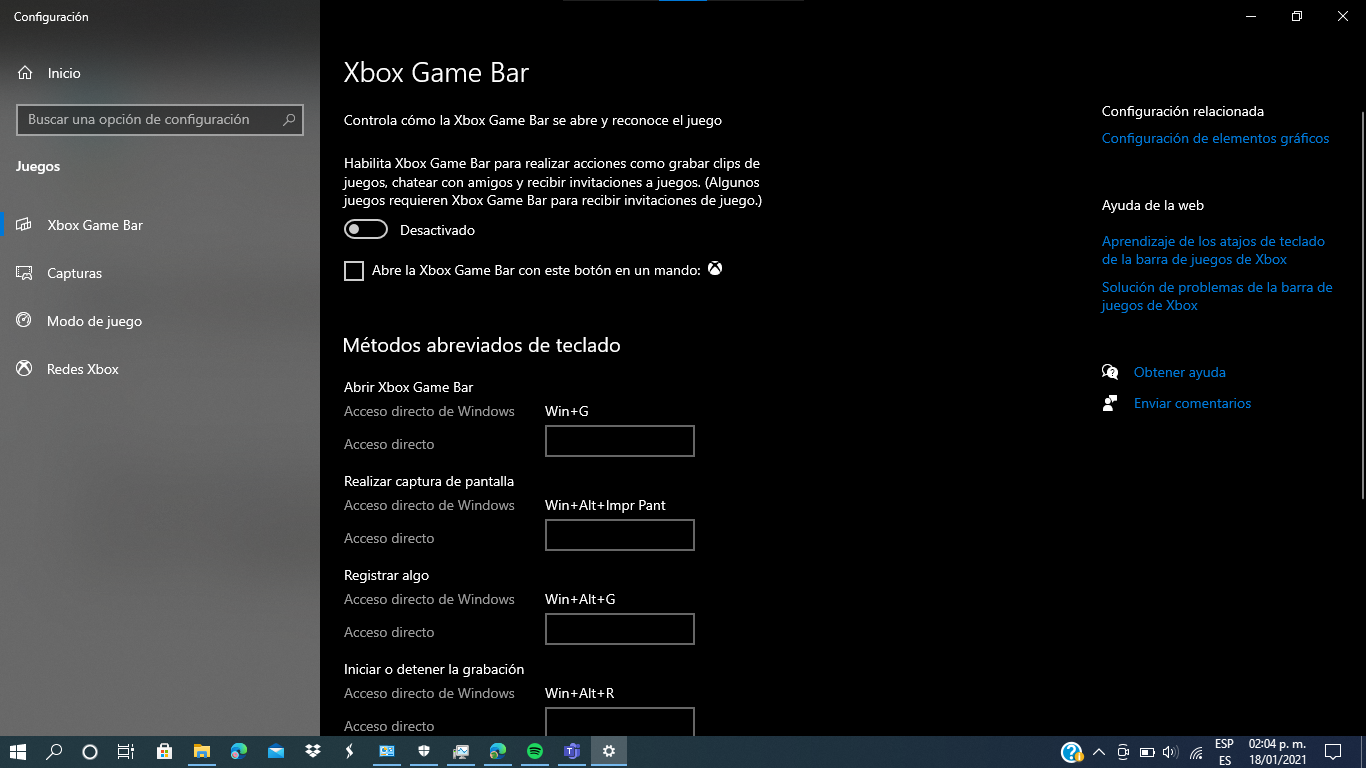Open Microsoft Teams from the taskbar
1366x768 pixels.
[x=571, y=751]
